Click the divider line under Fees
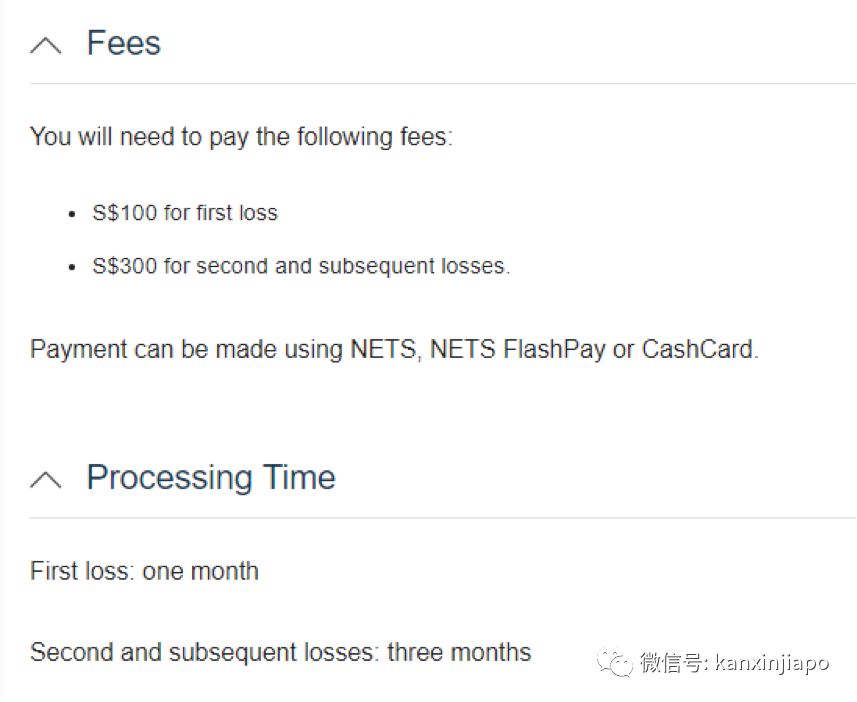Image resolution: width=857 pixels, height=702 pixels. point(442,84)
